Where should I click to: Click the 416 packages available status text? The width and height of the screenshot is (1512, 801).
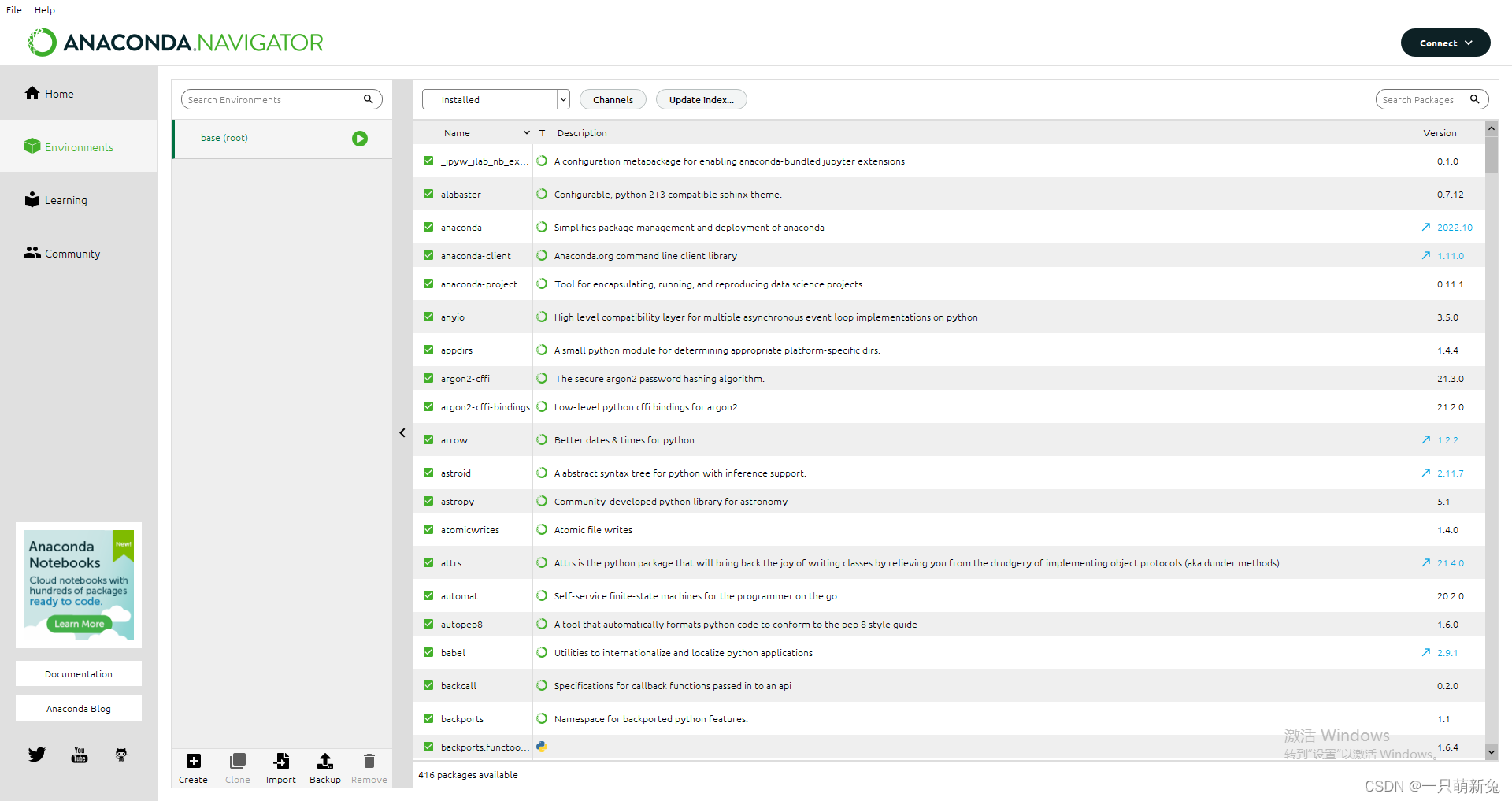click(x=468, y=775)
